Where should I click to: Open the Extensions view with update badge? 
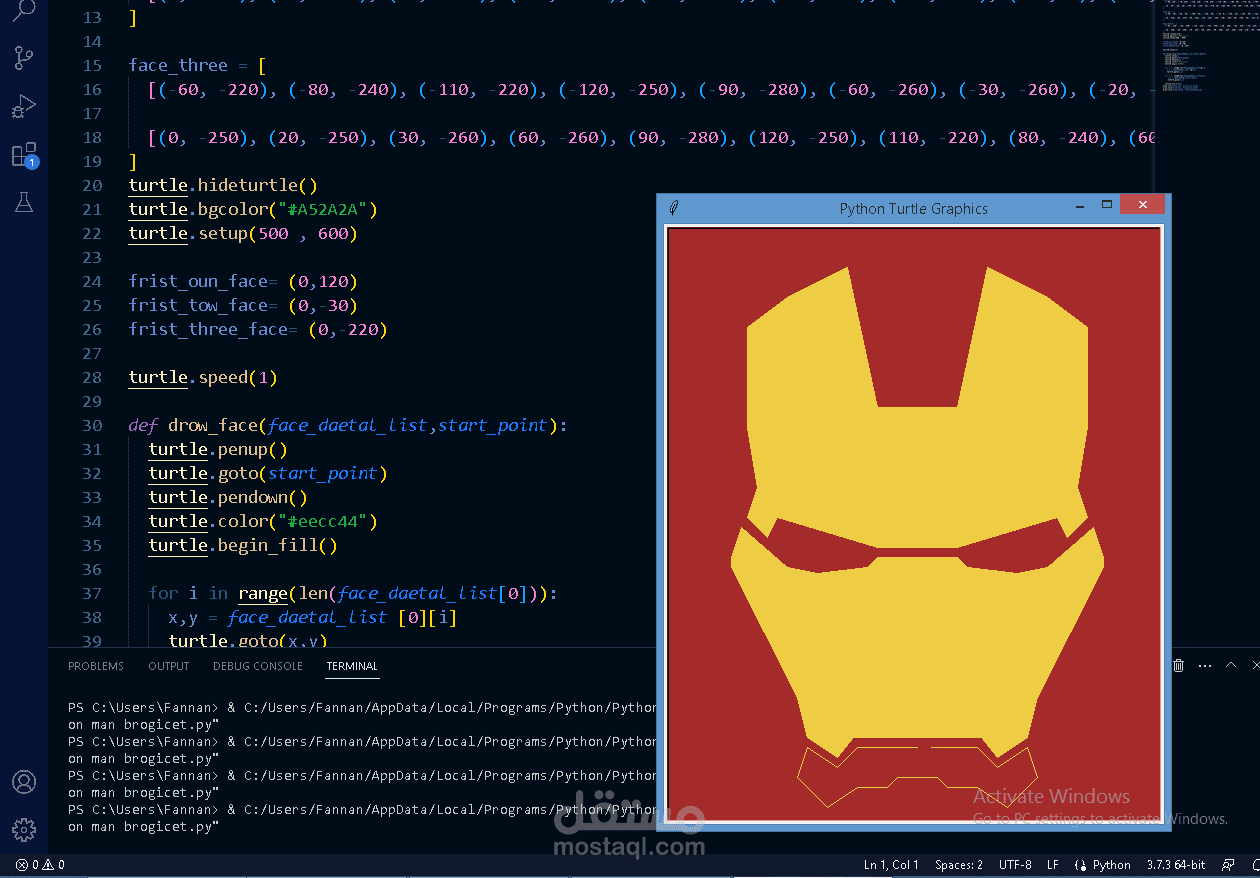(24, 155)
